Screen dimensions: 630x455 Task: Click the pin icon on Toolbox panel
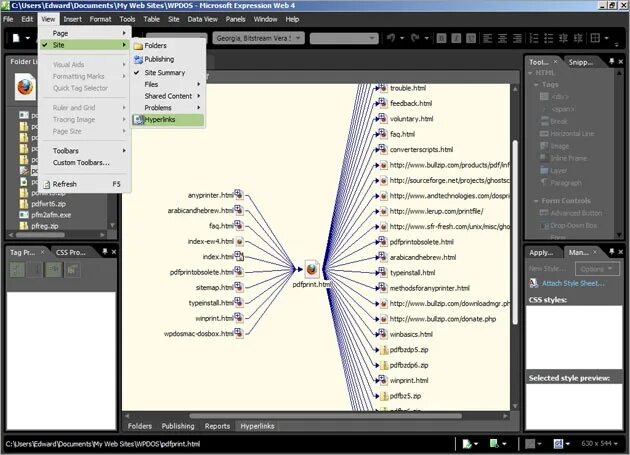point(612,61)
